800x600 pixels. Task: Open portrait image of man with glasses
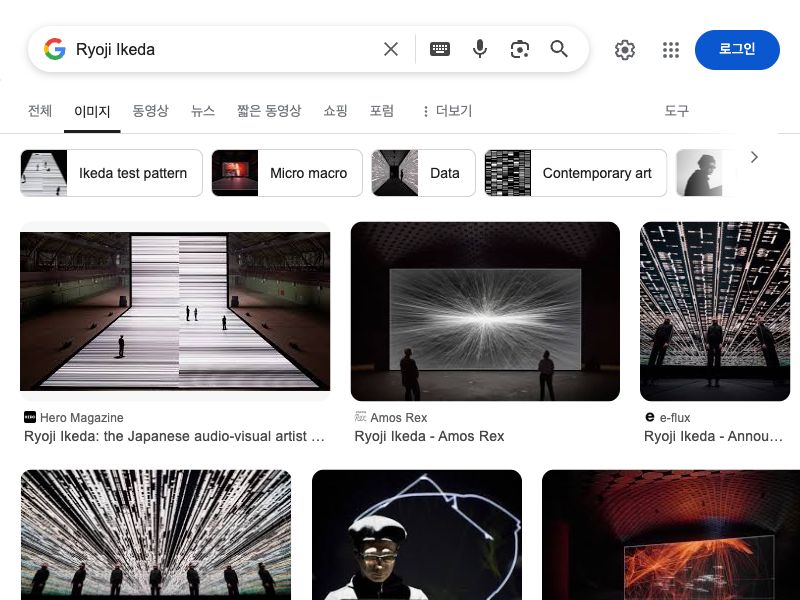pyautogui.click(x=417, y=535)
